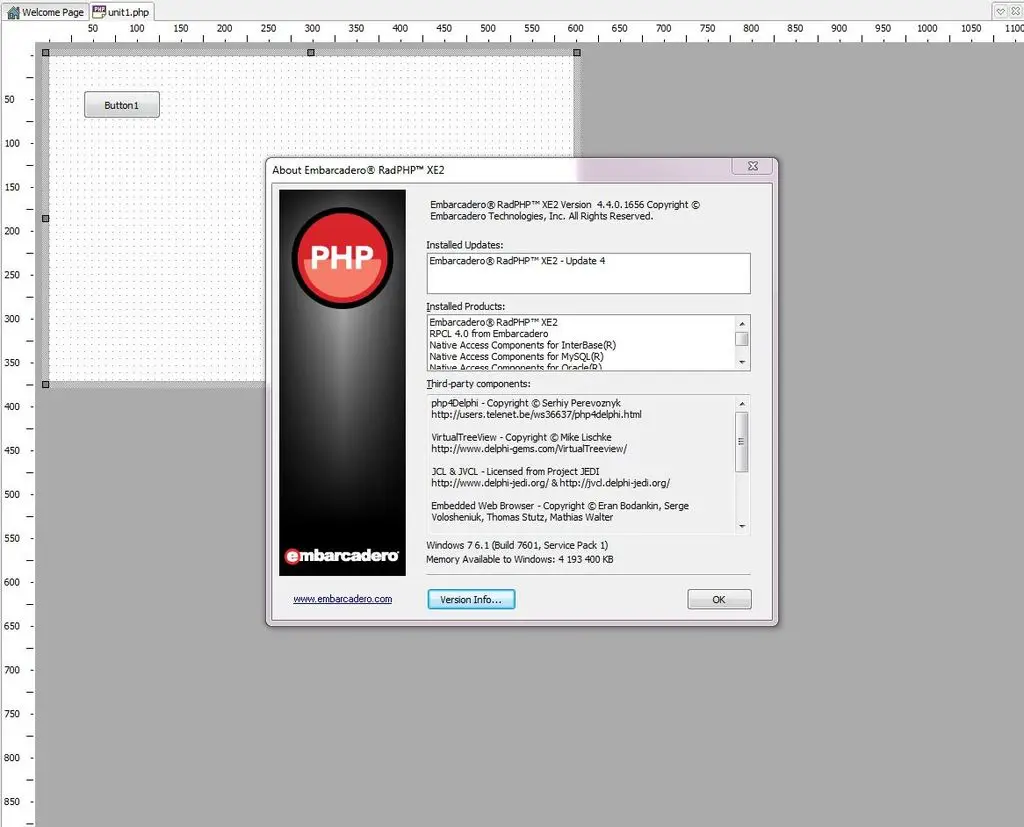The width and height of the screenshot is (1024, 827).
Task: Click the form's left-middle resize handle
Action: (x=46, y=218)
